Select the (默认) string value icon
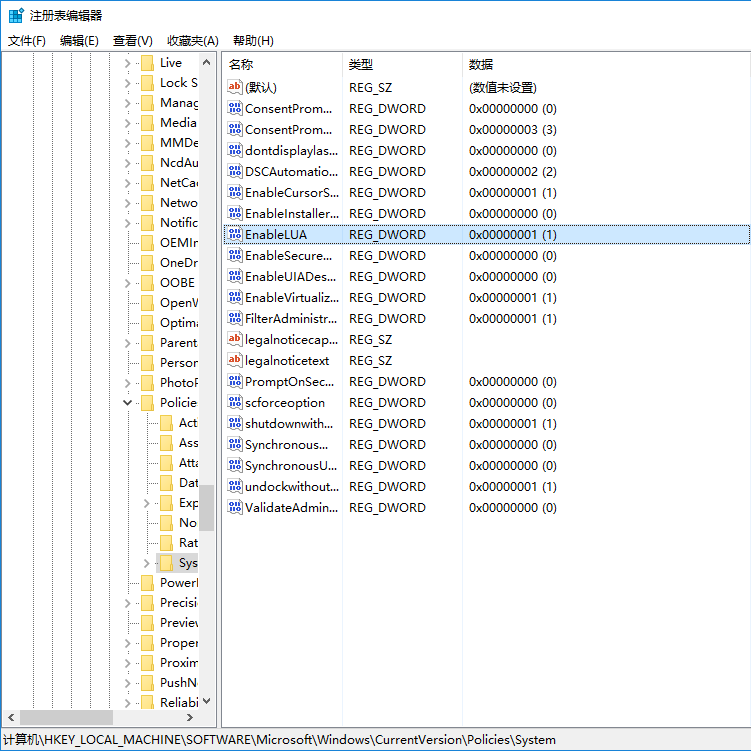This screenshot has height=751, width=751. tap(235, 88)
